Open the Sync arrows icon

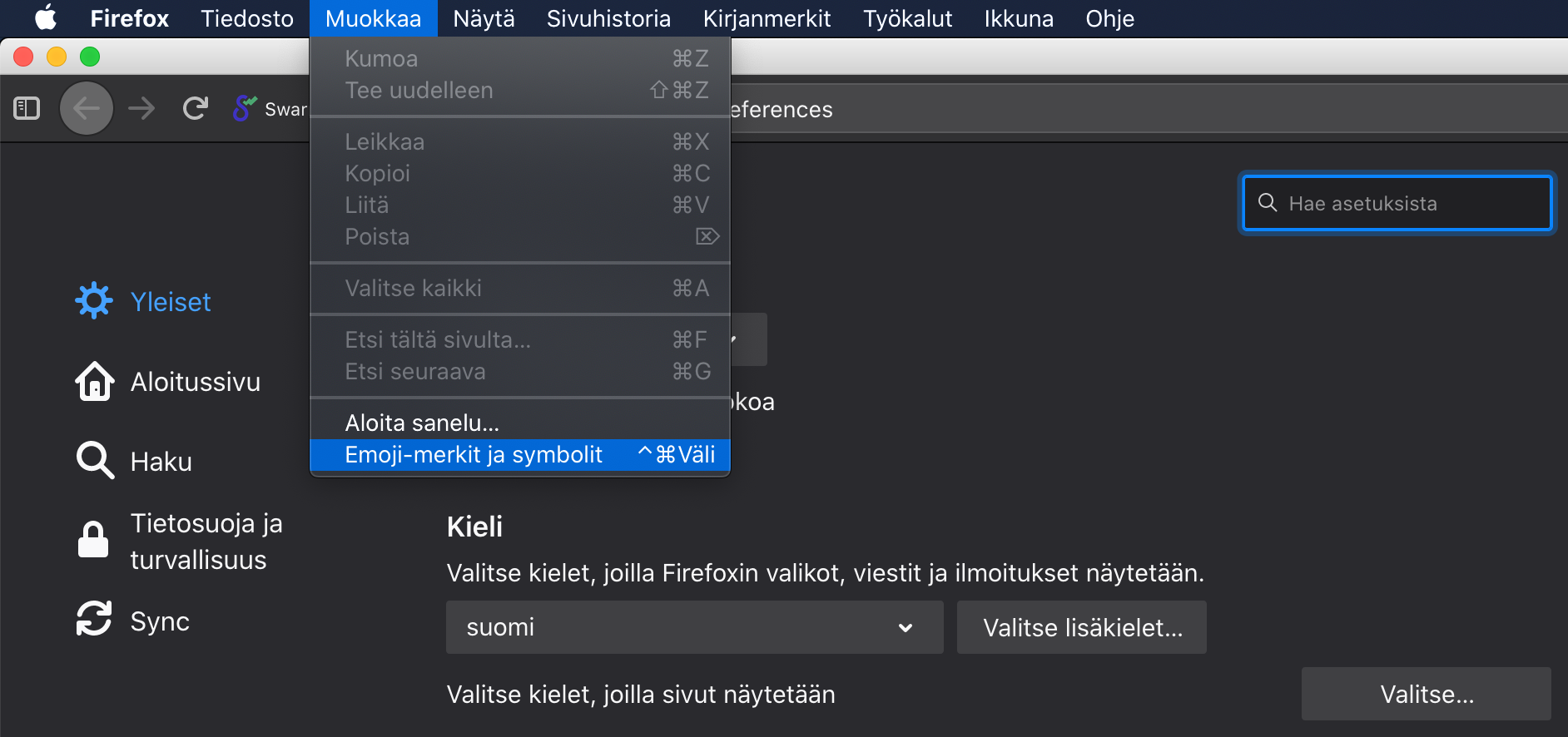click(94, 619)
